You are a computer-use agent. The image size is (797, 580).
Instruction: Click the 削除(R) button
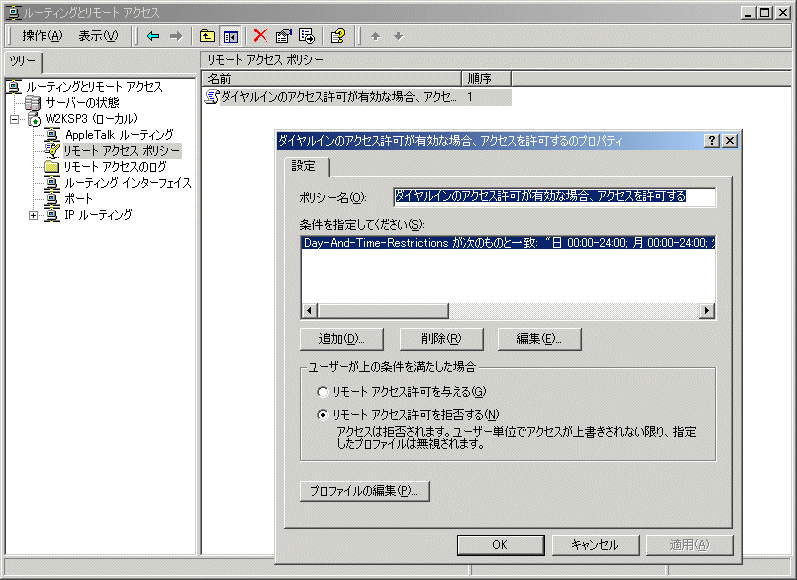441,339
